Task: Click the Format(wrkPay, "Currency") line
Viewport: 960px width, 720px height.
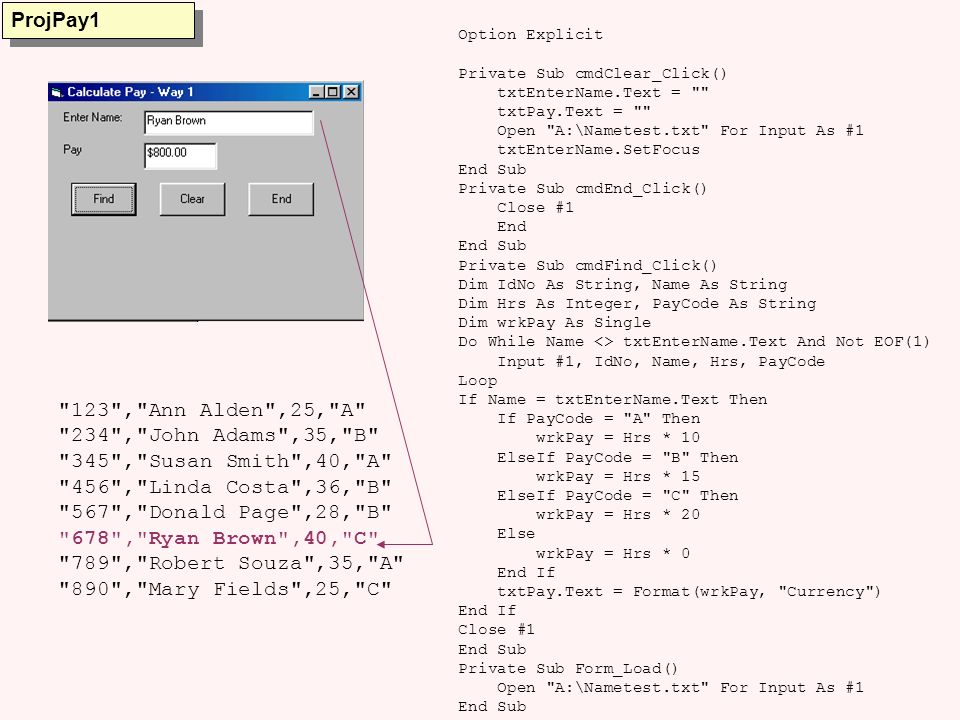Action: (689, 591)
